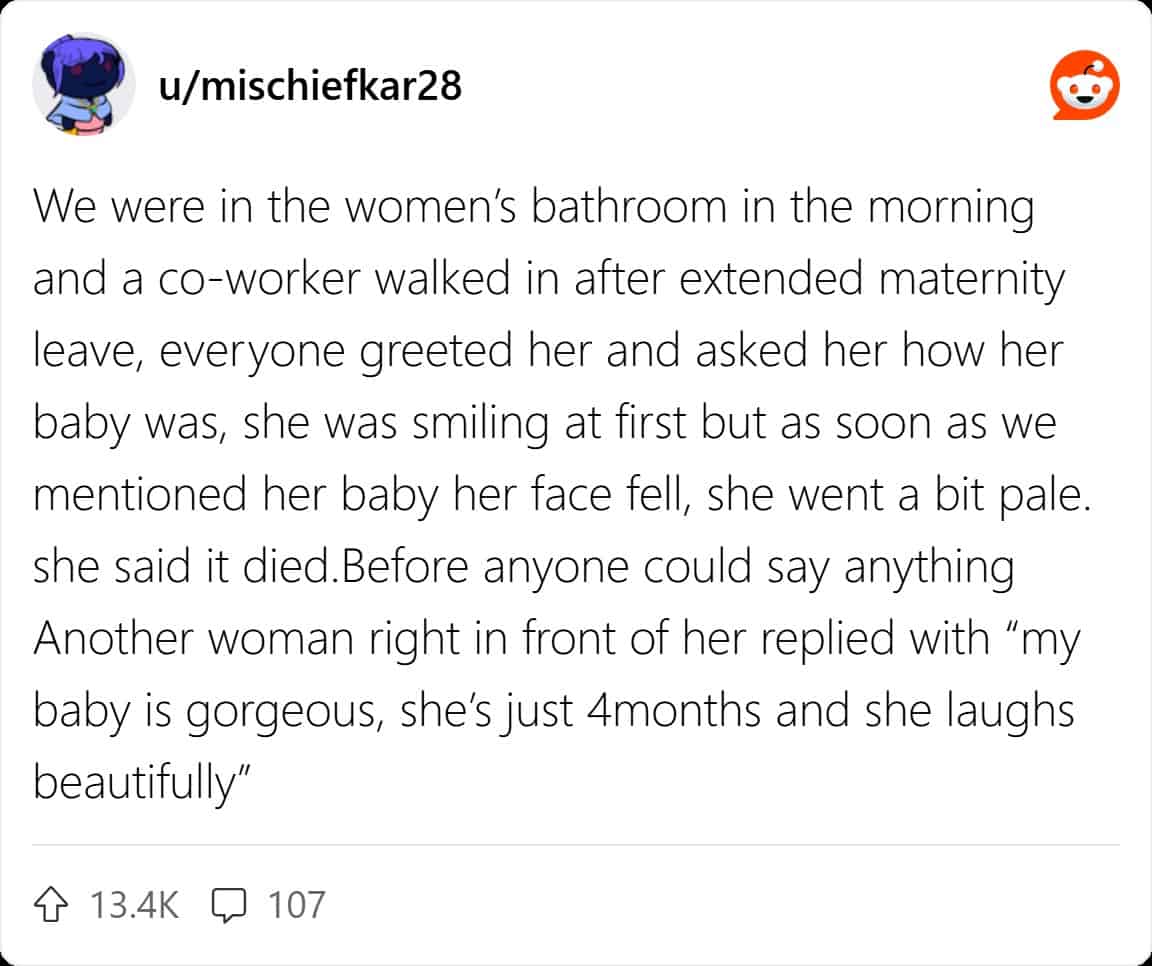Open comments via the speech bubble icon
Viewport: 1152px width, 966px height.
tap(229, 902)
